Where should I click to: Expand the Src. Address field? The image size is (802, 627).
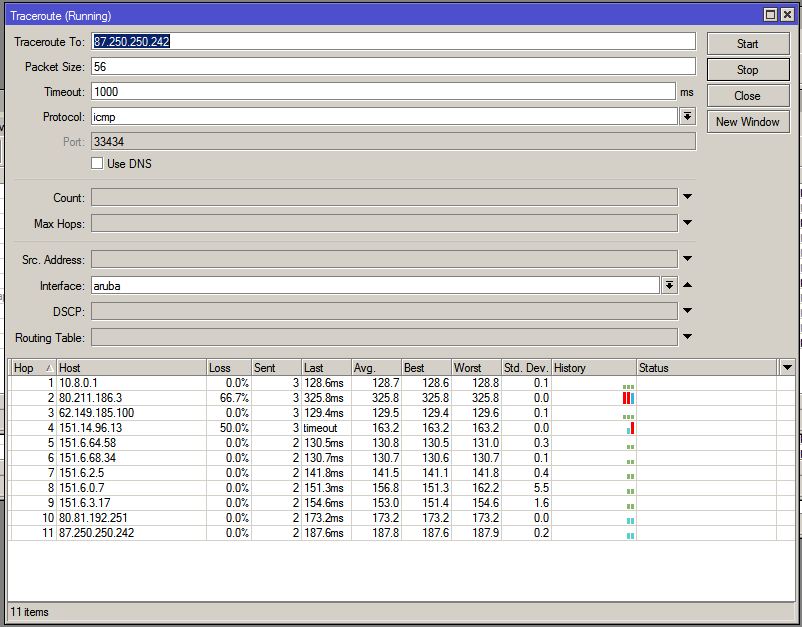coord(687,259)
